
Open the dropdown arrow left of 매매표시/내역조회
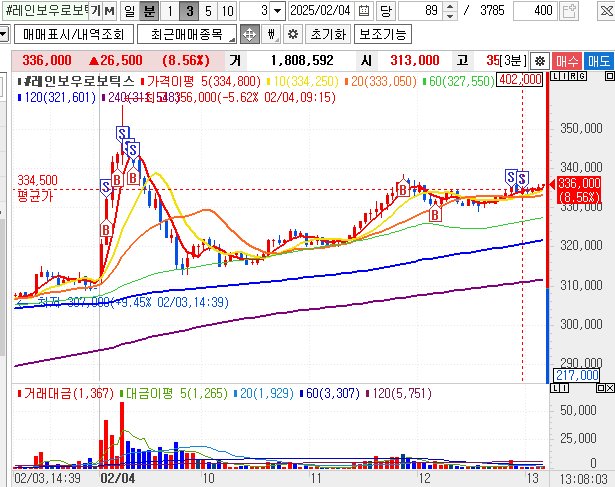4,35
